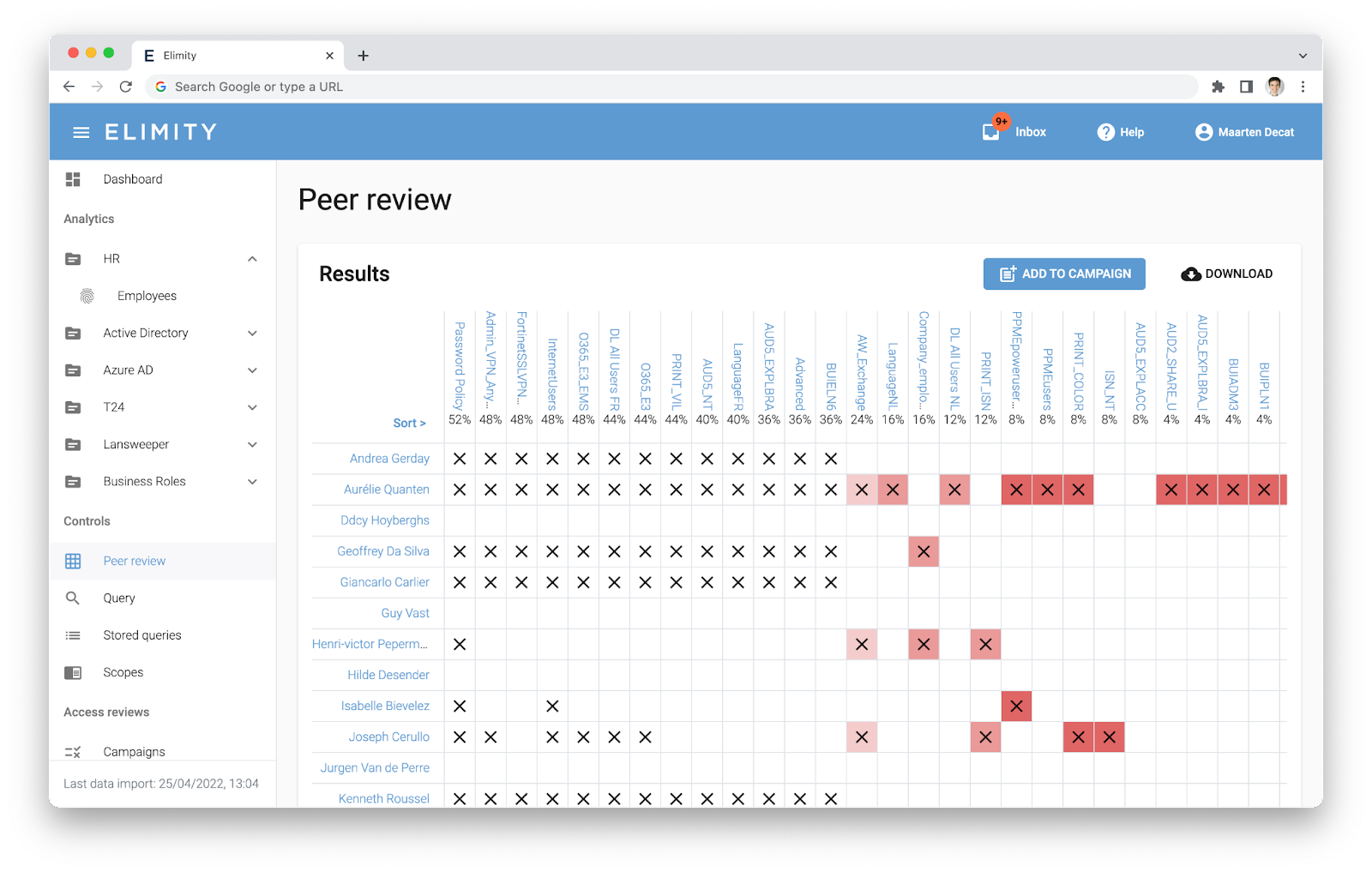
Task: Select the Dashboard panel icon
Action: pyautogui.click(x=72, y=178)
